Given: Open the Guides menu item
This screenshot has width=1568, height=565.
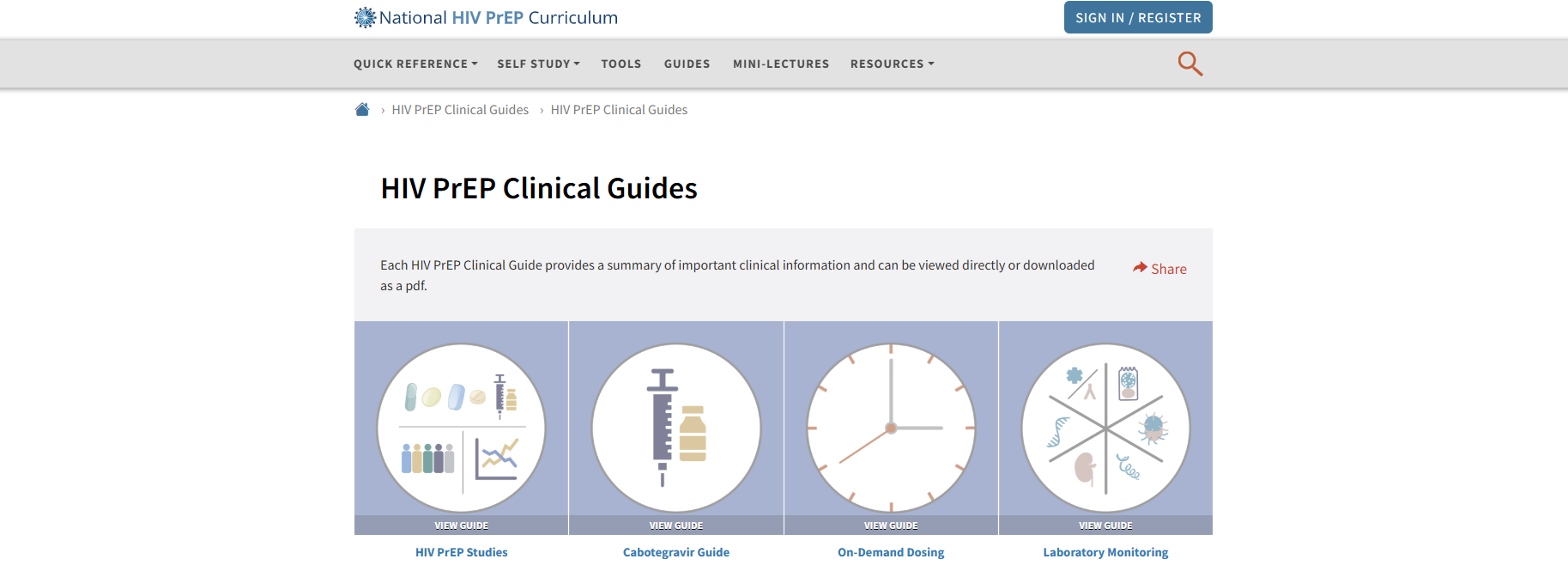Looking at the screenshot, I should point(687,64).
